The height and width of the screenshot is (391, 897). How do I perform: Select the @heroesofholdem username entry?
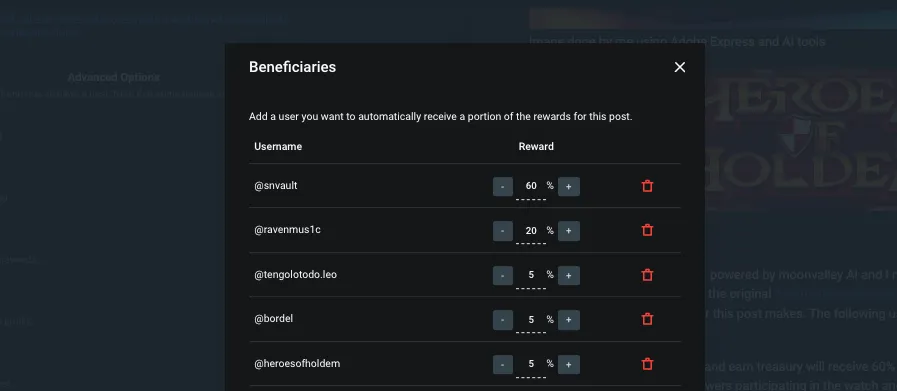(x=297, y=364)
